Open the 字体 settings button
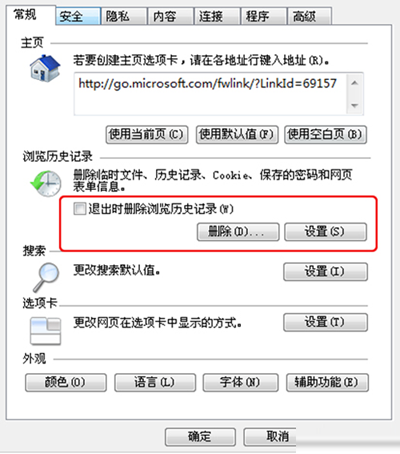This screenshot has height=454, width=400. pyautogui.click(x=241, y=382)
